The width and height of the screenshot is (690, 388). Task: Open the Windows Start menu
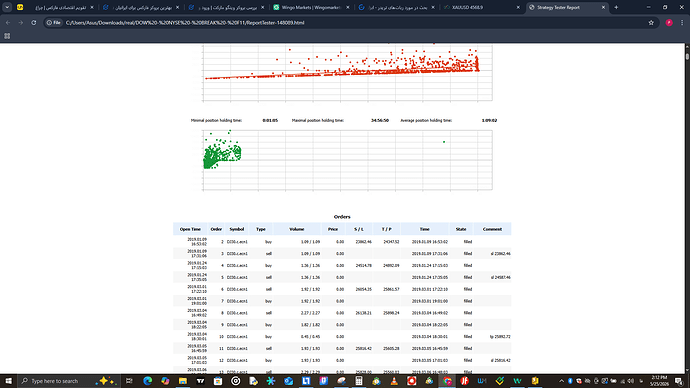pyautogui.click(x=8, y=381)
